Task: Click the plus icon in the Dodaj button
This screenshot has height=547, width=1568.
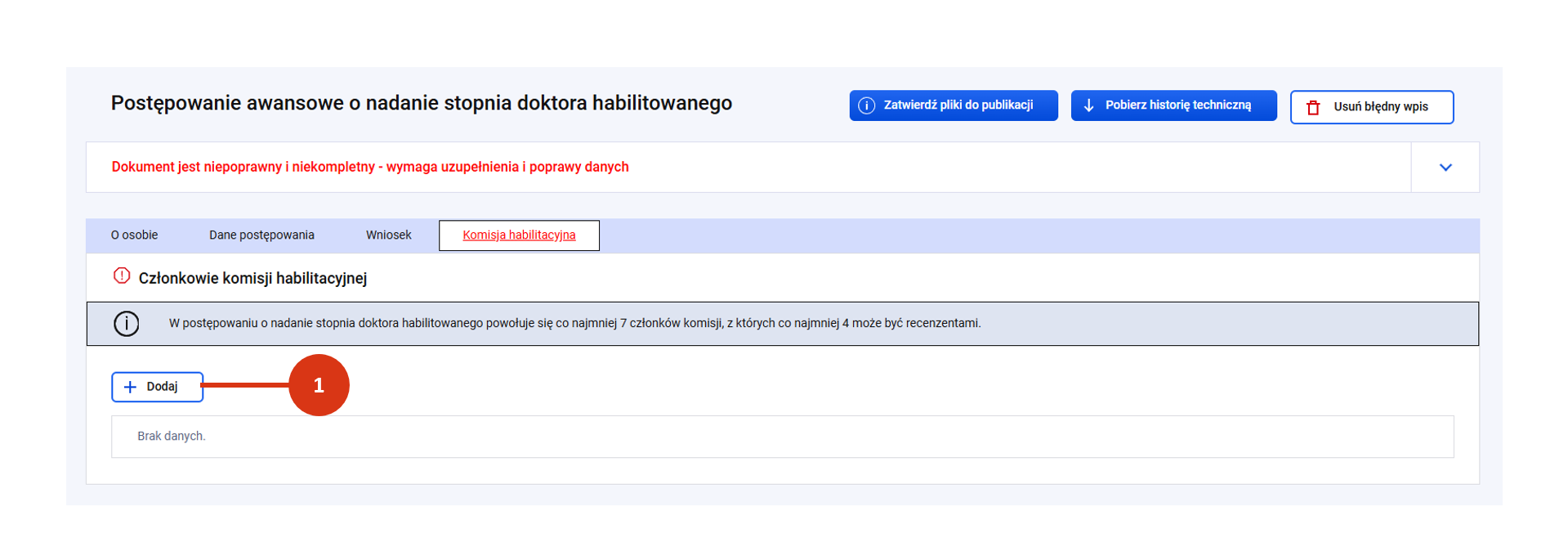Action: 130,387
